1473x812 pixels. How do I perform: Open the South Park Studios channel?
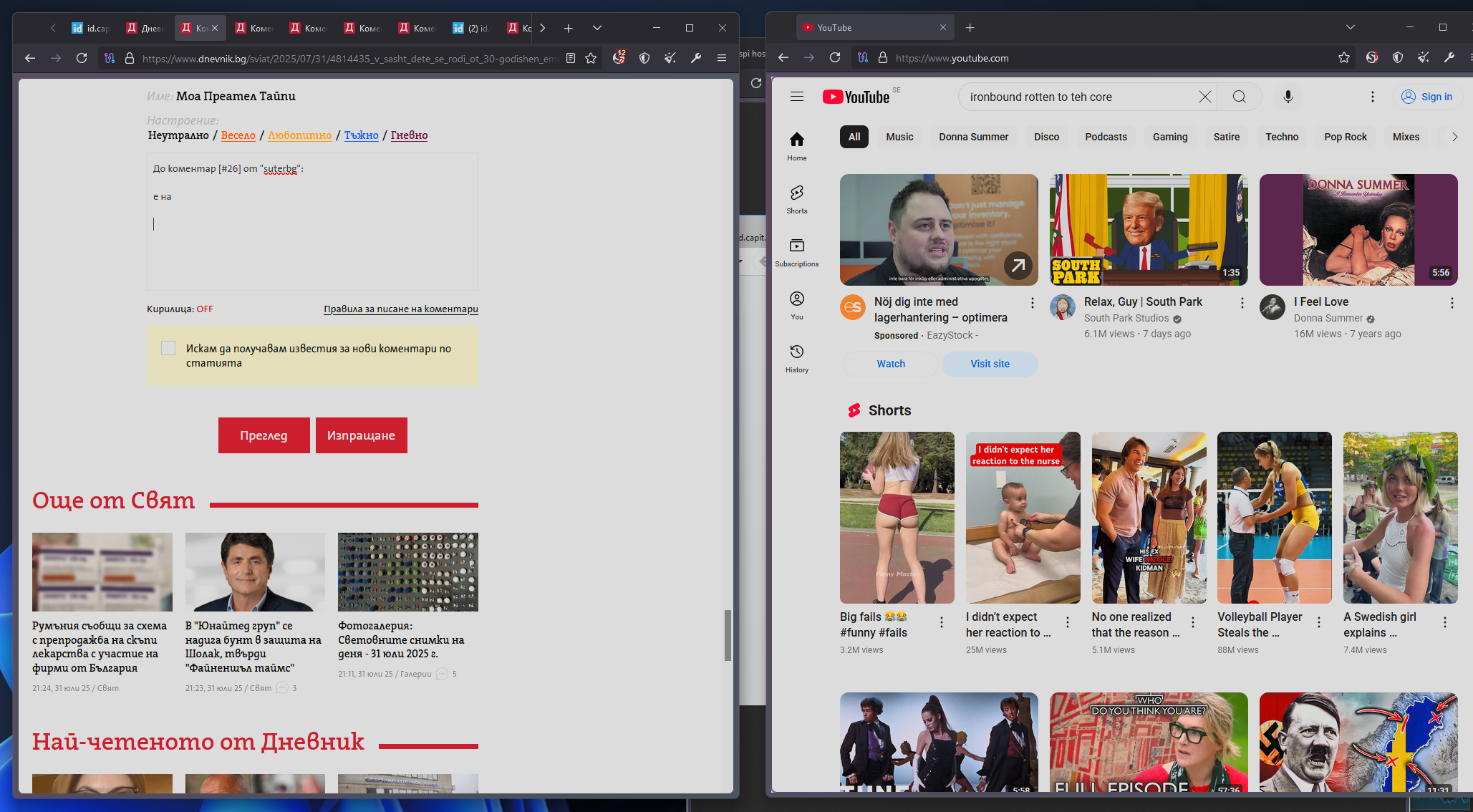coord(1126,319)
